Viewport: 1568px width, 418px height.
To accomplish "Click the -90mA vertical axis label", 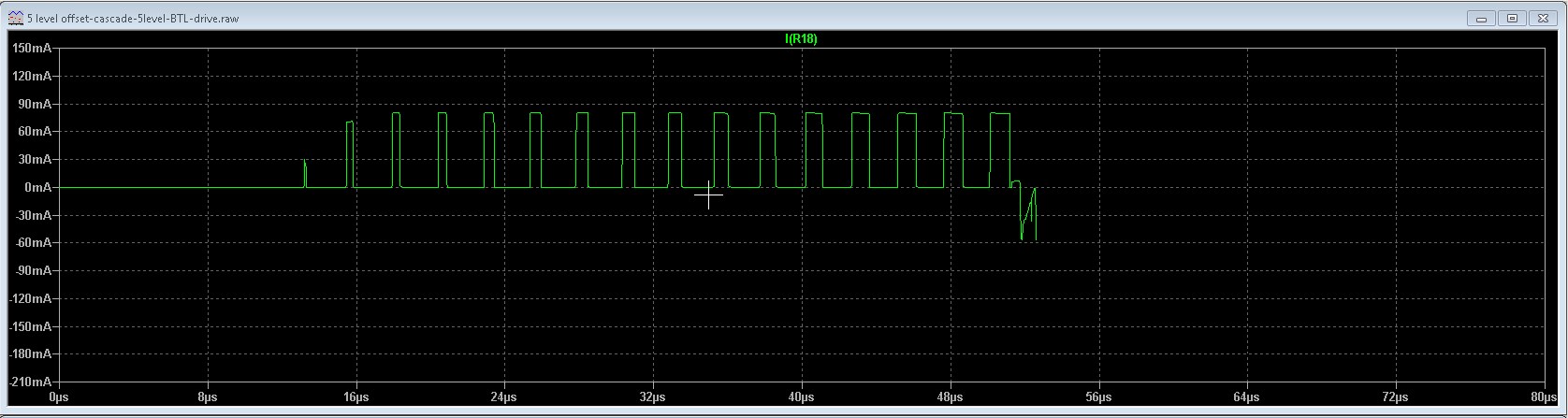I will coord(33,271).
